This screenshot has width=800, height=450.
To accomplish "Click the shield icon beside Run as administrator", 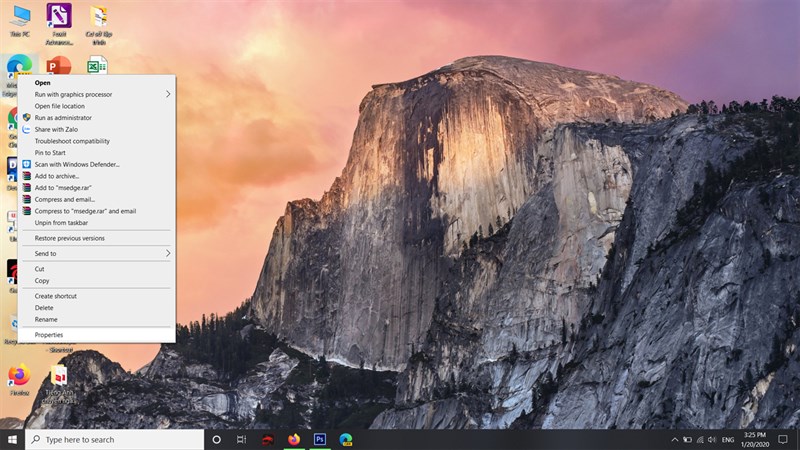I will coord(27,117).
